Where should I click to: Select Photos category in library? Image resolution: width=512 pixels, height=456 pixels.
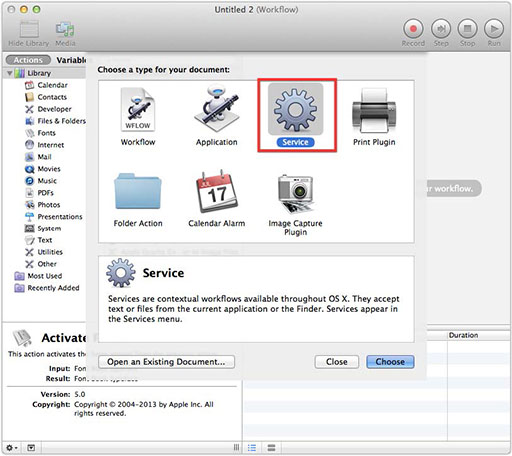point(42,205)
